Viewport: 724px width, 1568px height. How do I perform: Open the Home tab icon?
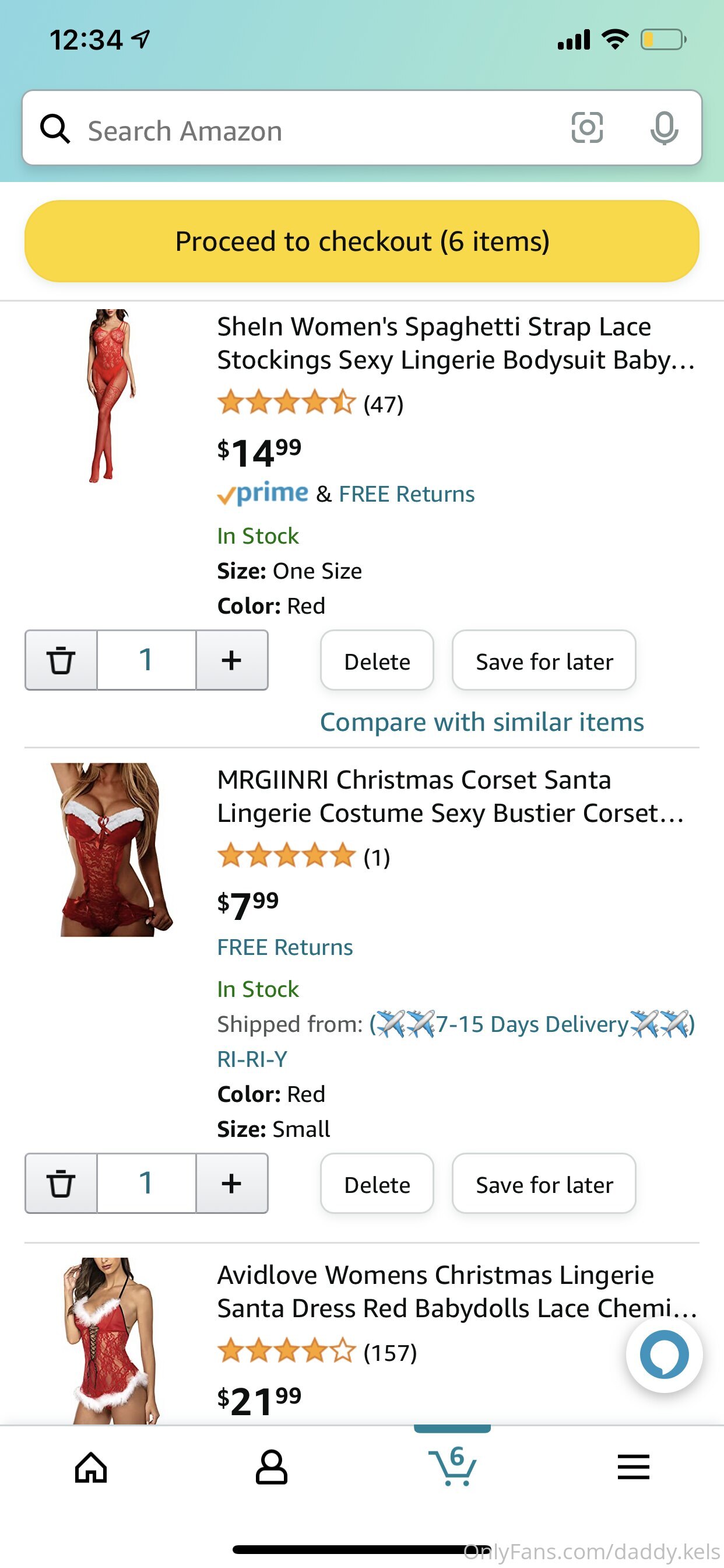(x=92, y=1467)
